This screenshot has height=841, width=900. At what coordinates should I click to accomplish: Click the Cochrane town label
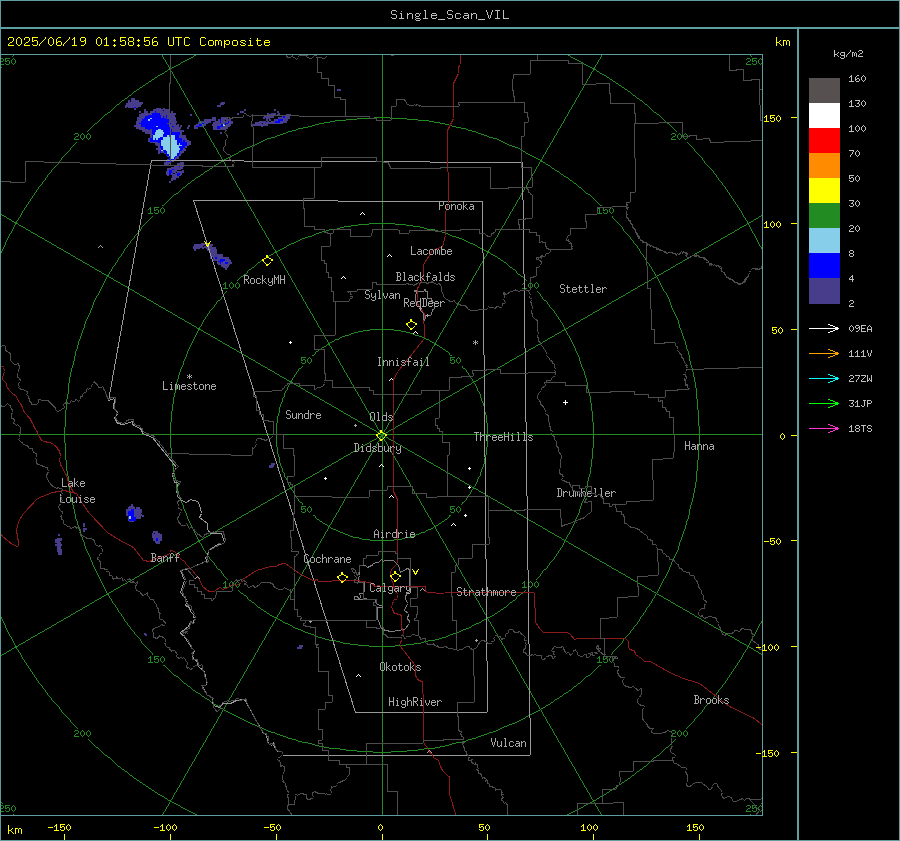pos(327,559)
